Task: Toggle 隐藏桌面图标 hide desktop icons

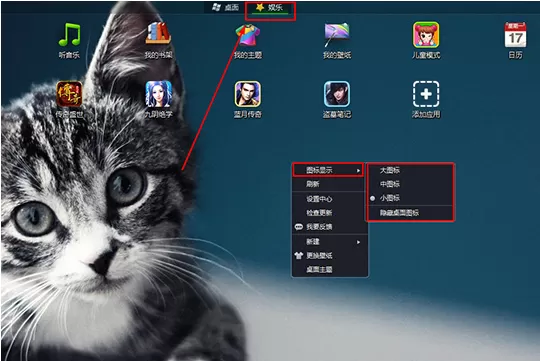Action: [x=410, y=213]
